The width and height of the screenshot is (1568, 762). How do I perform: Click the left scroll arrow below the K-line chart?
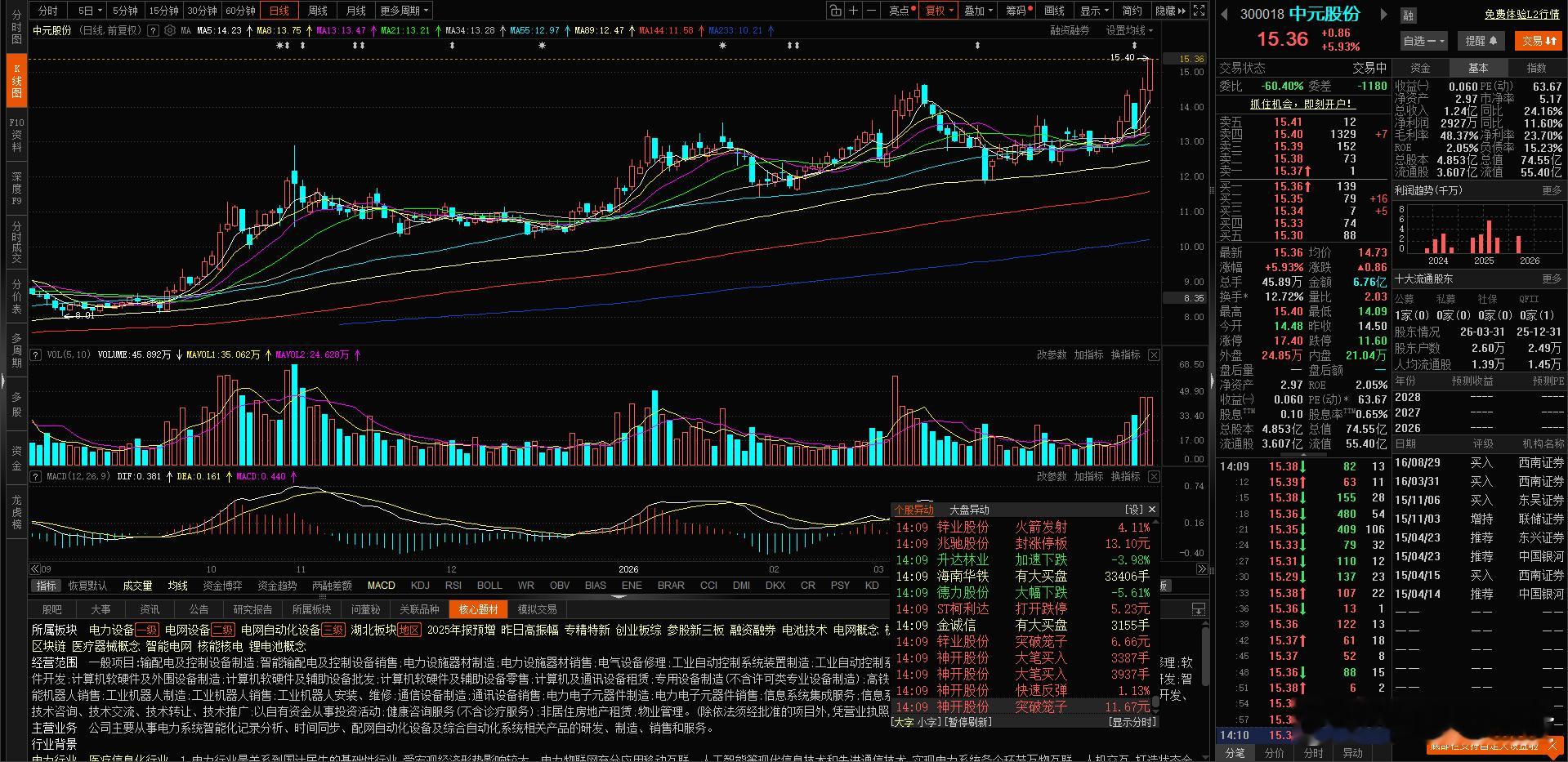[33, 568]
